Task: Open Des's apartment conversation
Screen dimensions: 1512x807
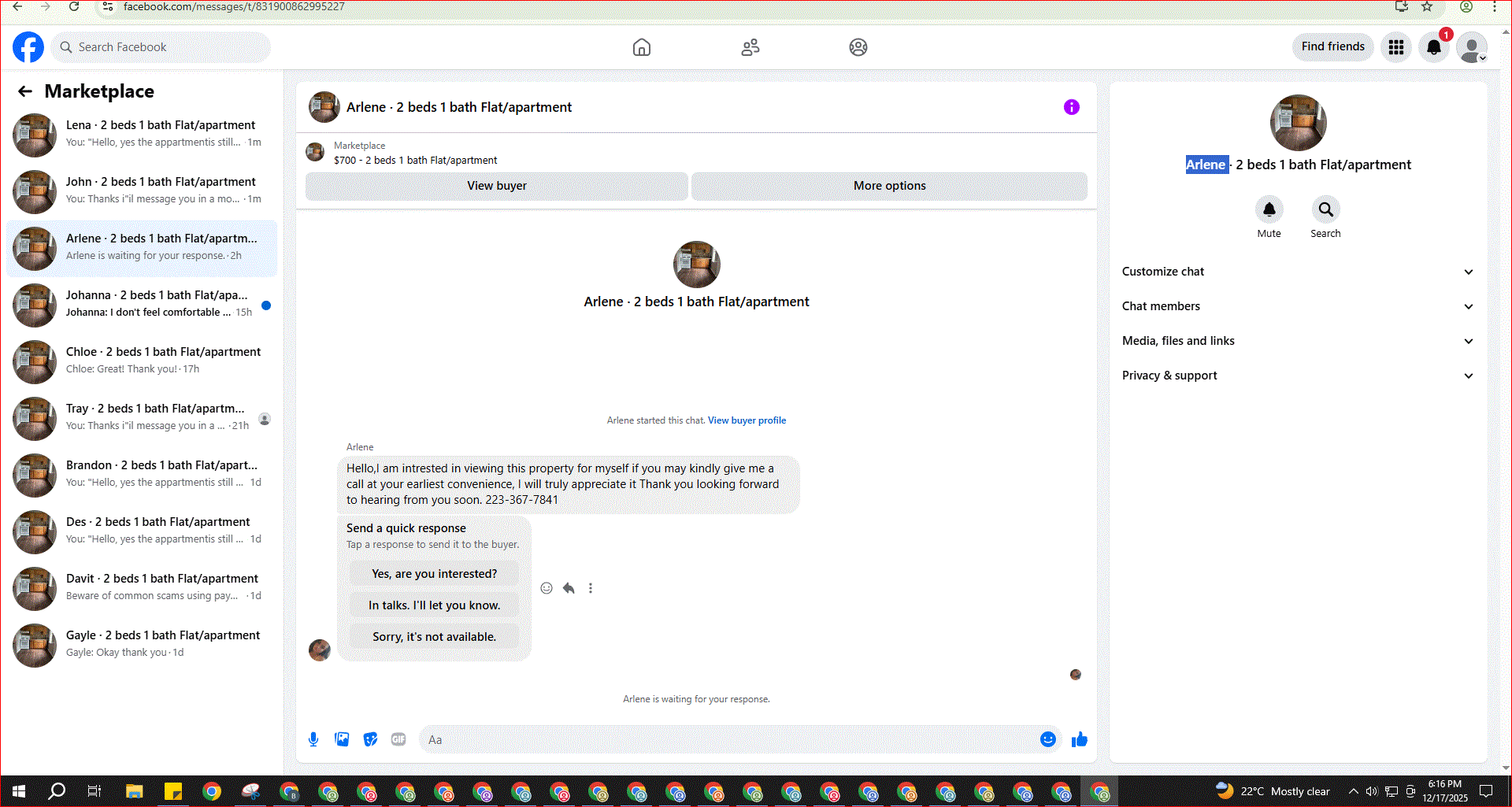Action: coord(142,532)
